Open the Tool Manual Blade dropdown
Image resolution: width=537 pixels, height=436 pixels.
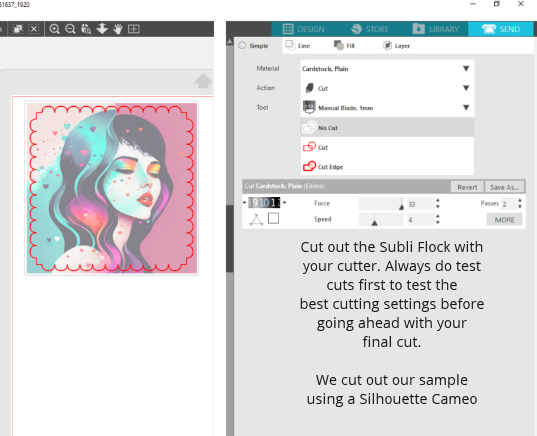pos(387,108)
